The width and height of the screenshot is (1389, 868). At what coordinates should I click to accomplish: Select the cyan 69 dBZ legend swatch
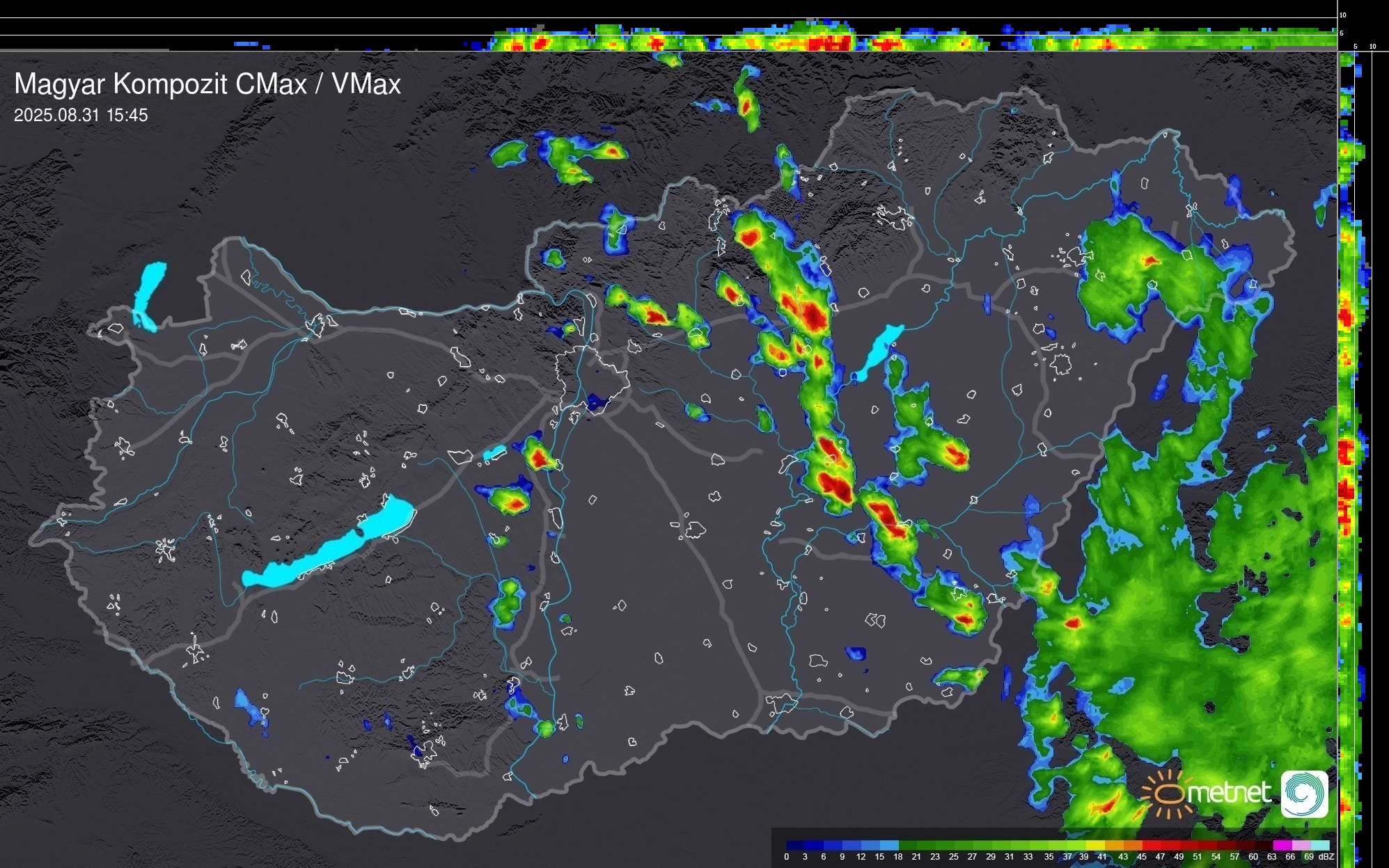(1319, 845)
